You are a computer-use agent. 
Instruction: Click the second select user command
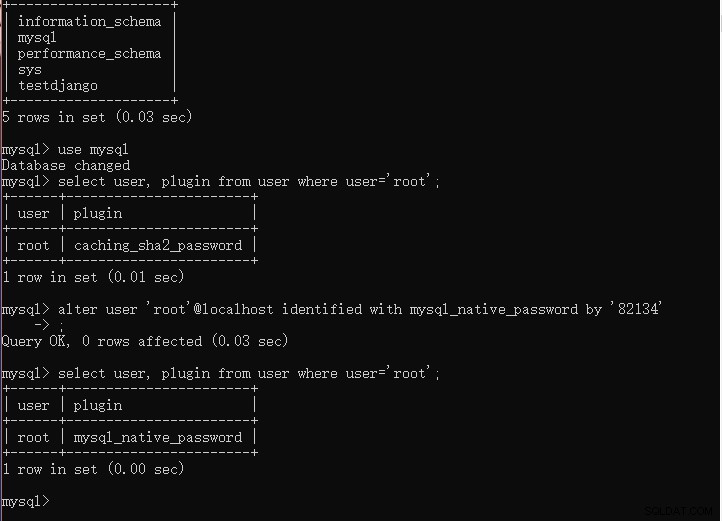(x=249, y=373)
